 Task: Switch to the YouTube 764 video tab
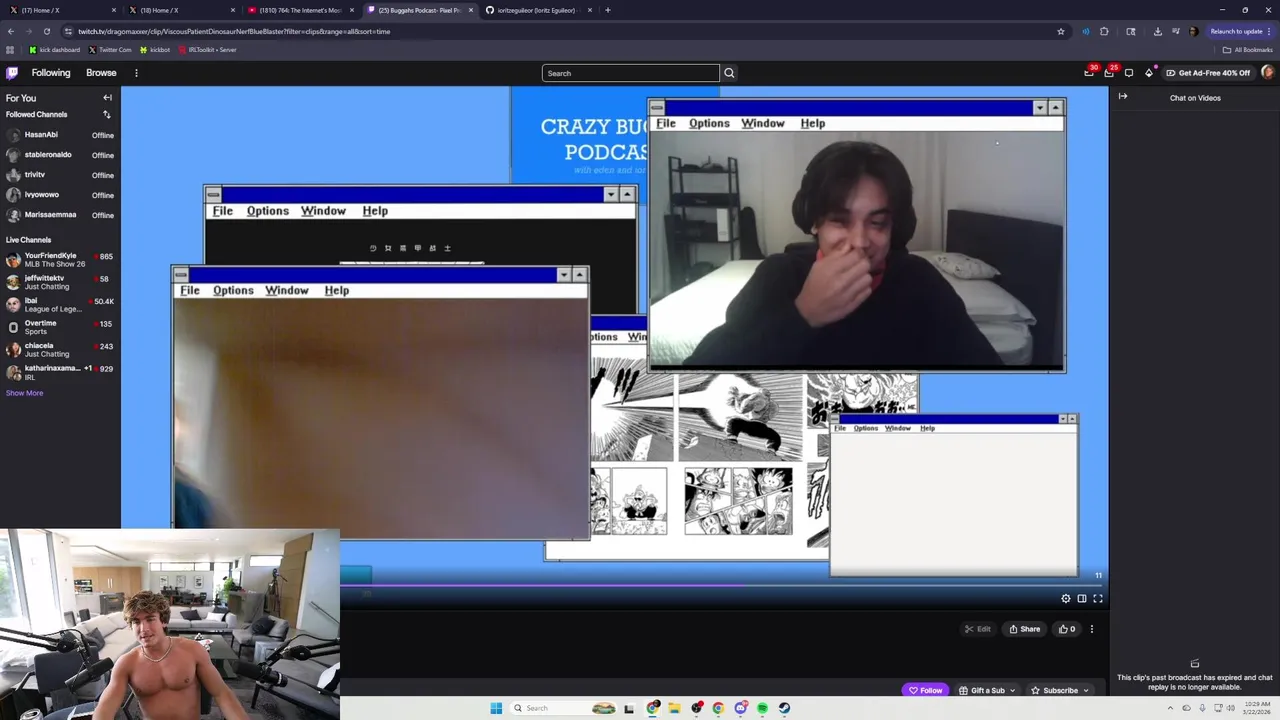[300, 10]
